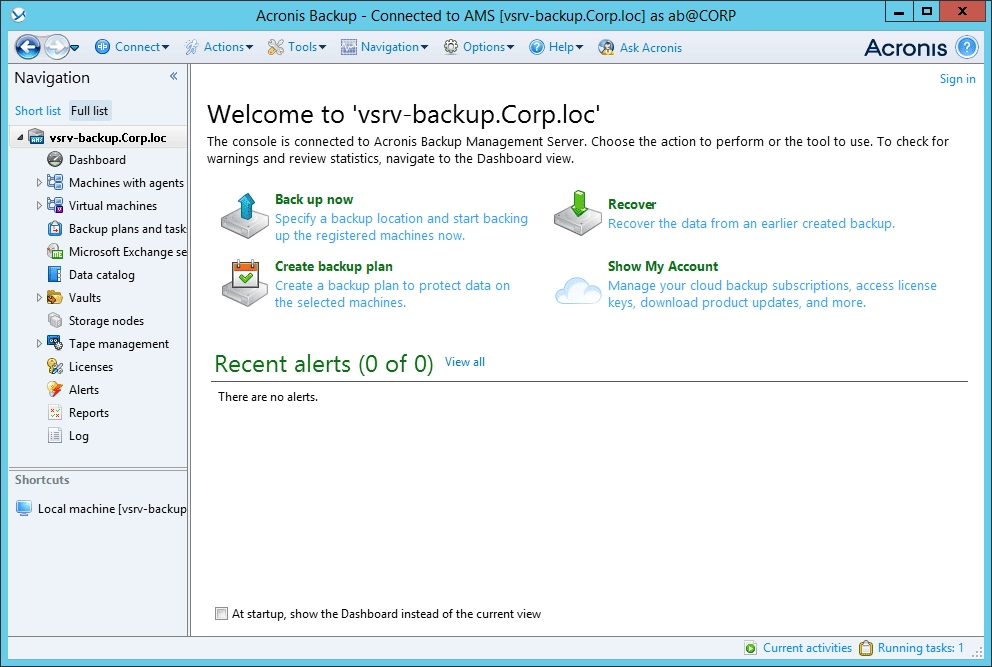This screenshot has width=992, height=667.
Task: Click the Acronis app icon in title bar
Action: click(x=19, y=15)
